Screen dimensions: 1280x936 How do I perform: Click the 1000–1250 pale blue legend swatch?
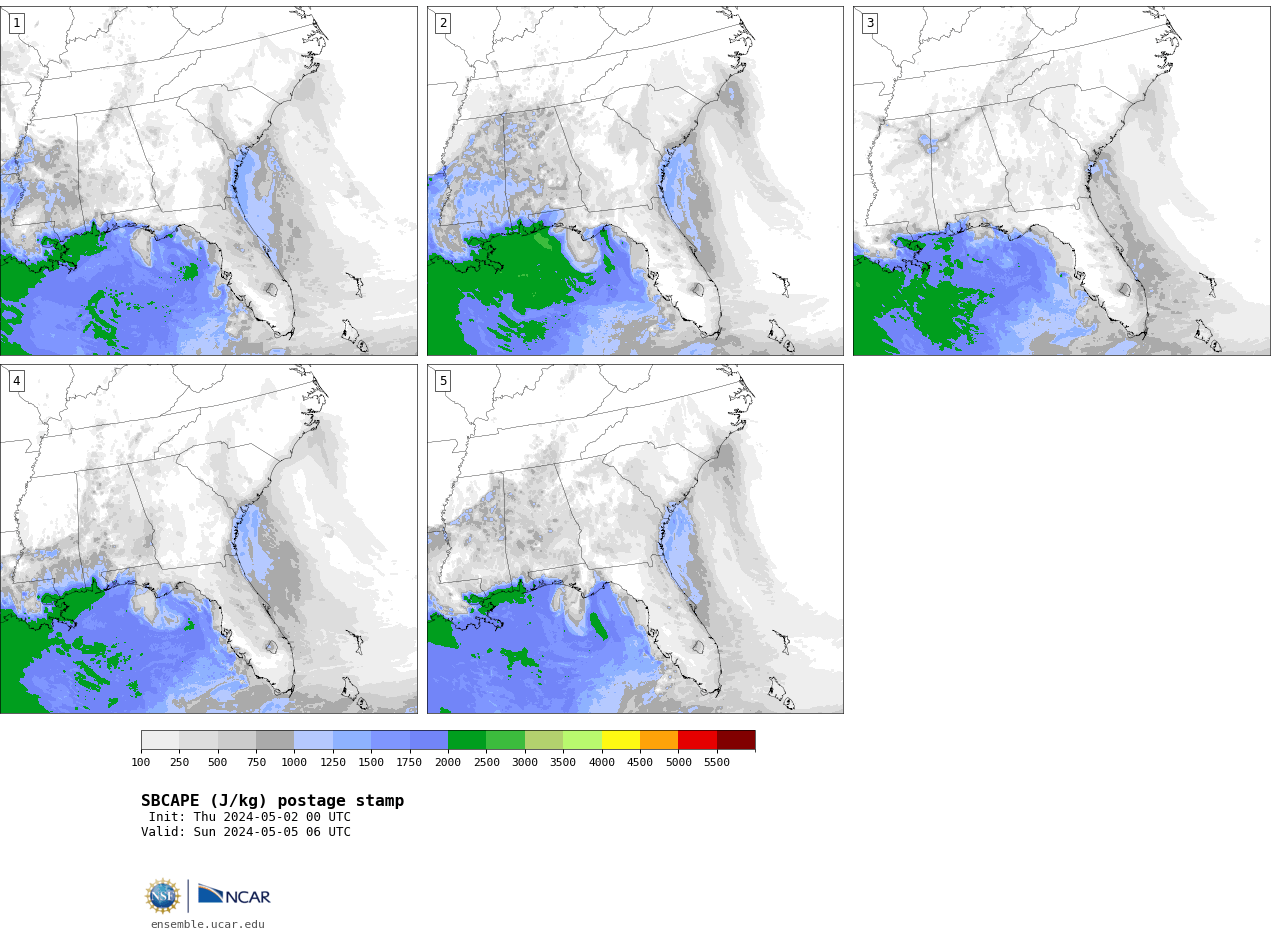(314, 740)
